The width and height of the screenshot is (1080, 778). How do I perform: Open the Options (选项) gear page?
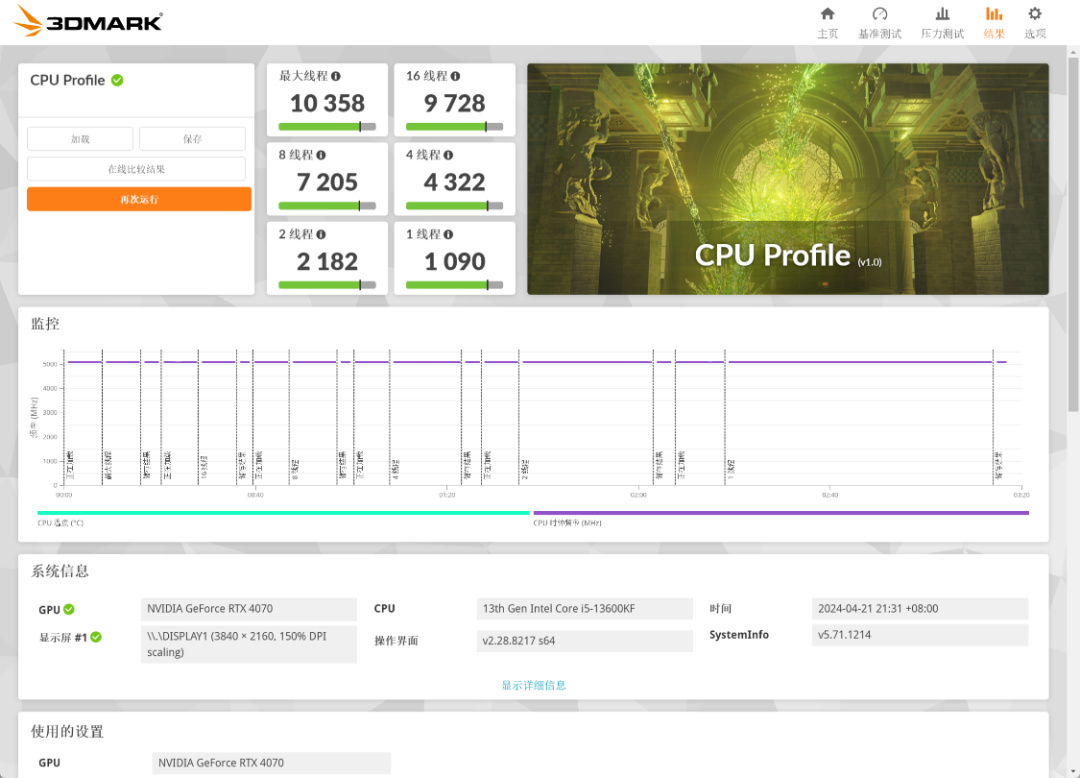tap(1035, 23)
